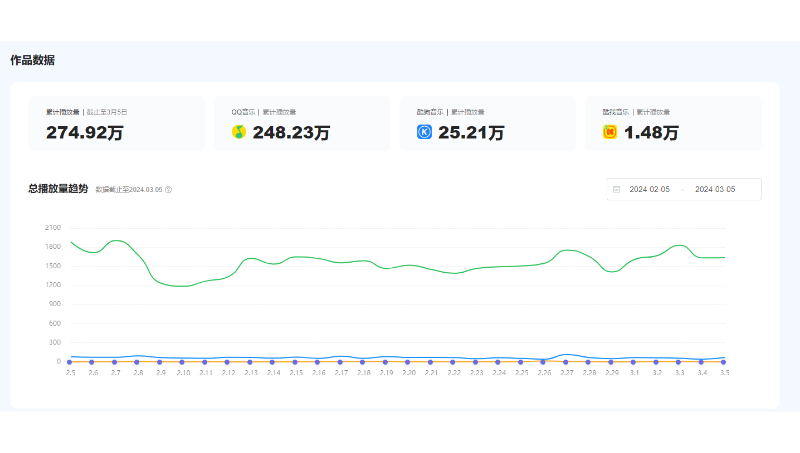Click the y-axis value 1500
This screenshot has width=800, height=453.
click(53, 266)
